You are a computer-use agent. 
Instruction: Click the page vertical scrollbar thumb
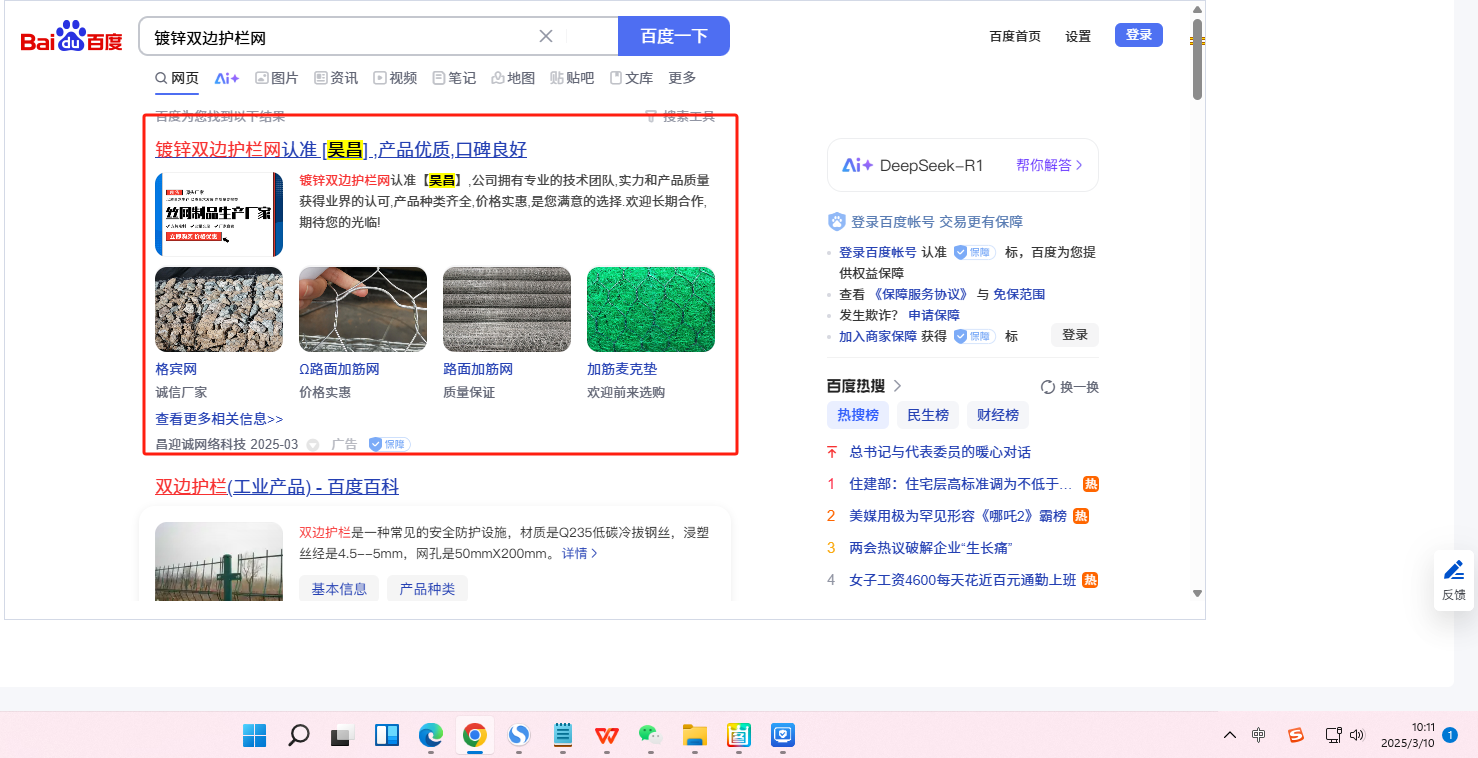(1197, 58)
